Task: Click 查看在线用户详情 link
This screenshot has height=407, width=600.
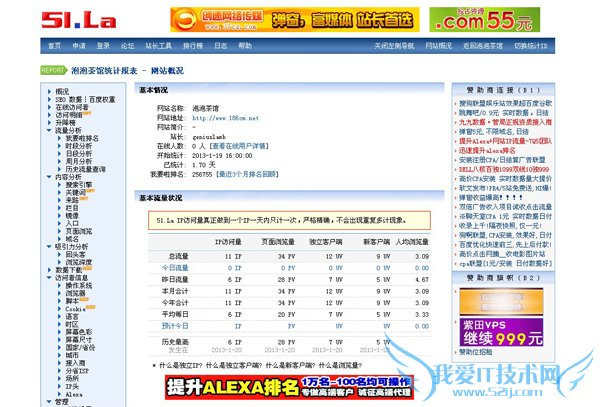Action: 239,146
